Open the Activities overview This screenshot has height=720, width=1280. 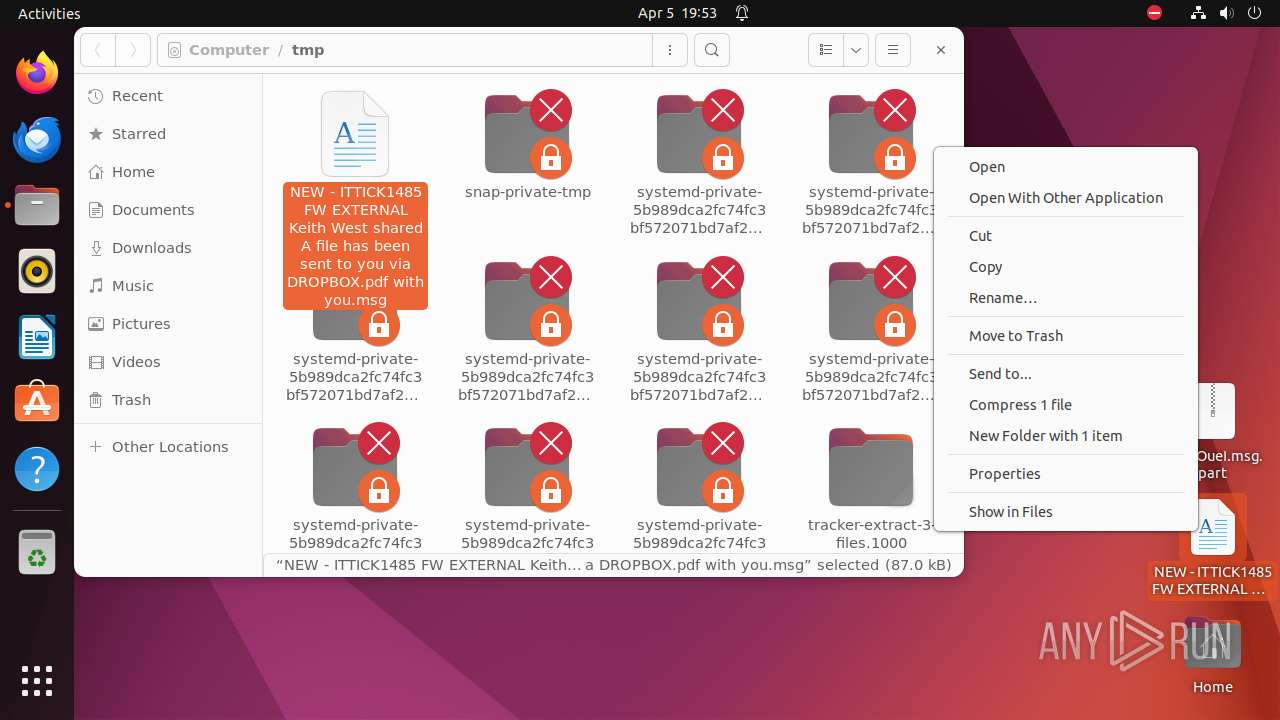coord(49,13)
